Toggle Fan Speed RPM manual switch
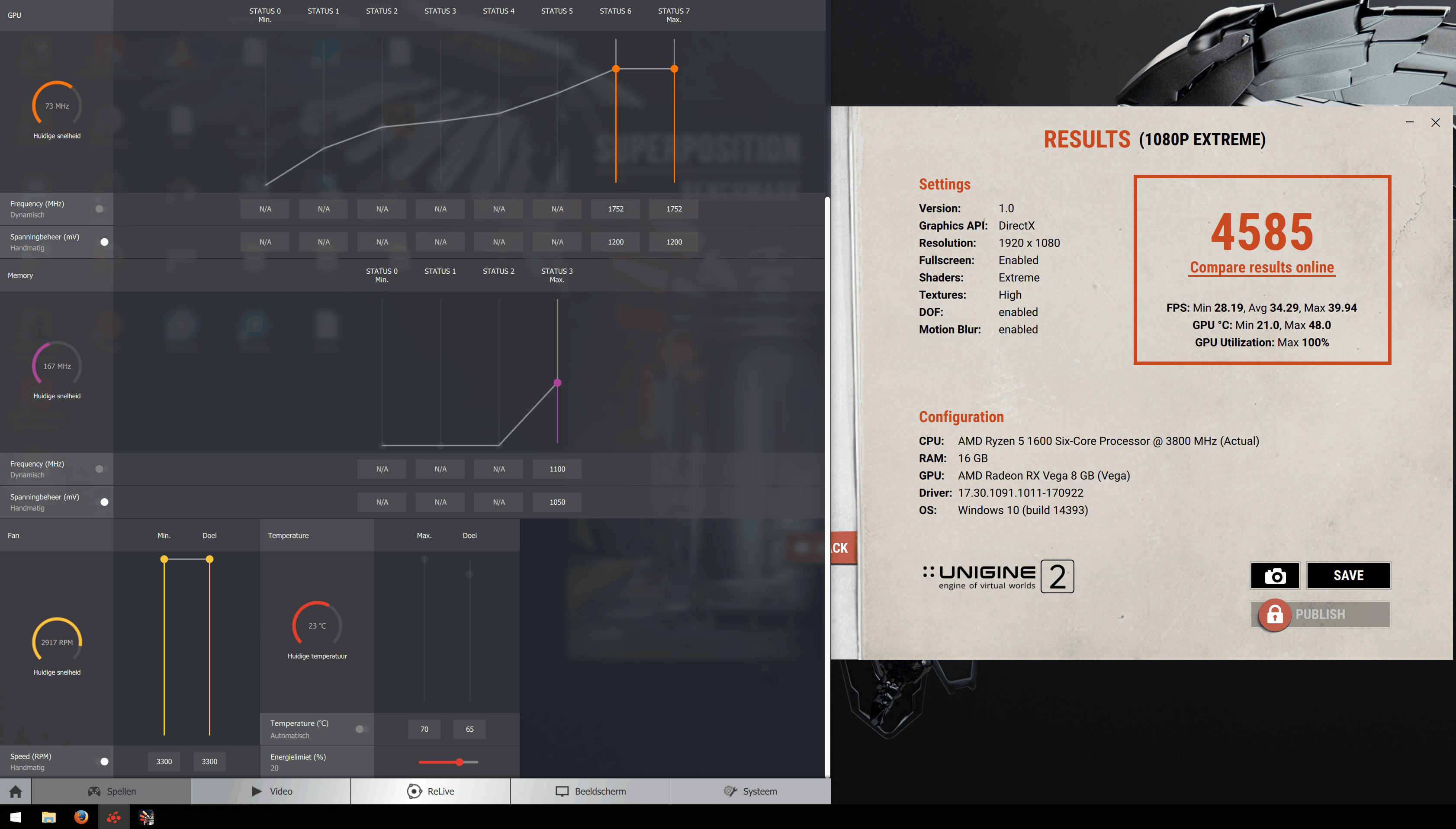The height and width of the screenshot is (829, 1456). (102, 762)
